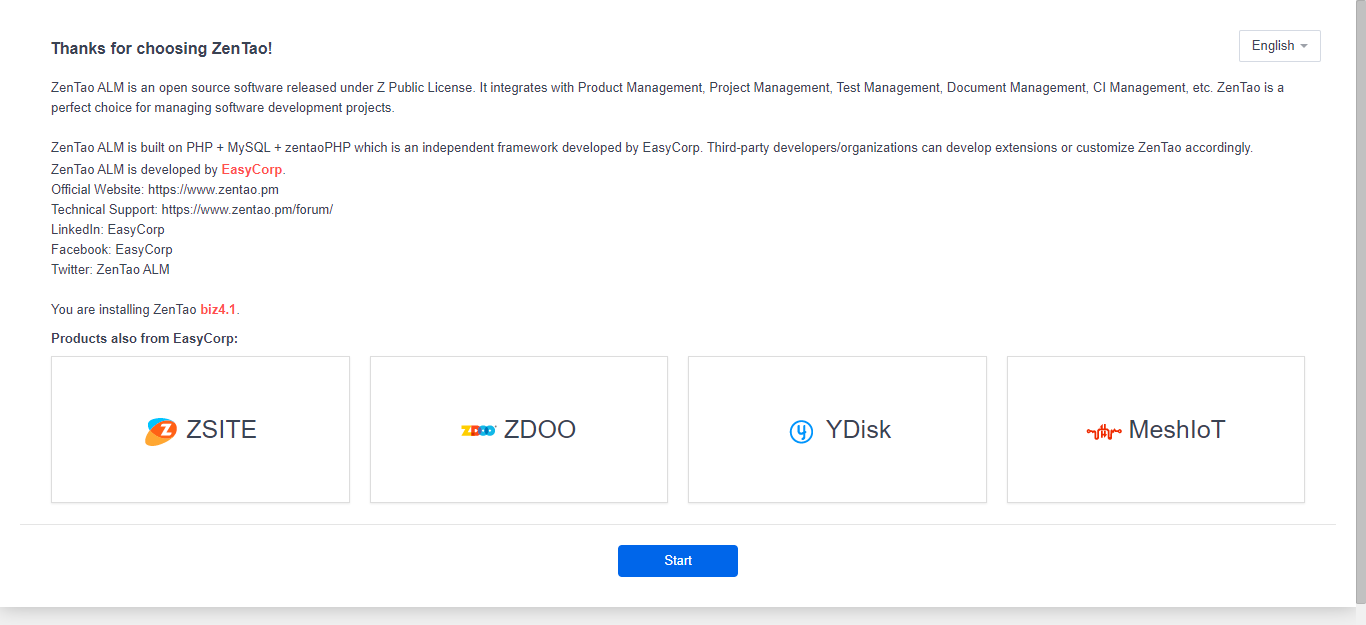Open the Twitter ZenTao ALM link
This screenshot has height=625, width=1366.
133,270
